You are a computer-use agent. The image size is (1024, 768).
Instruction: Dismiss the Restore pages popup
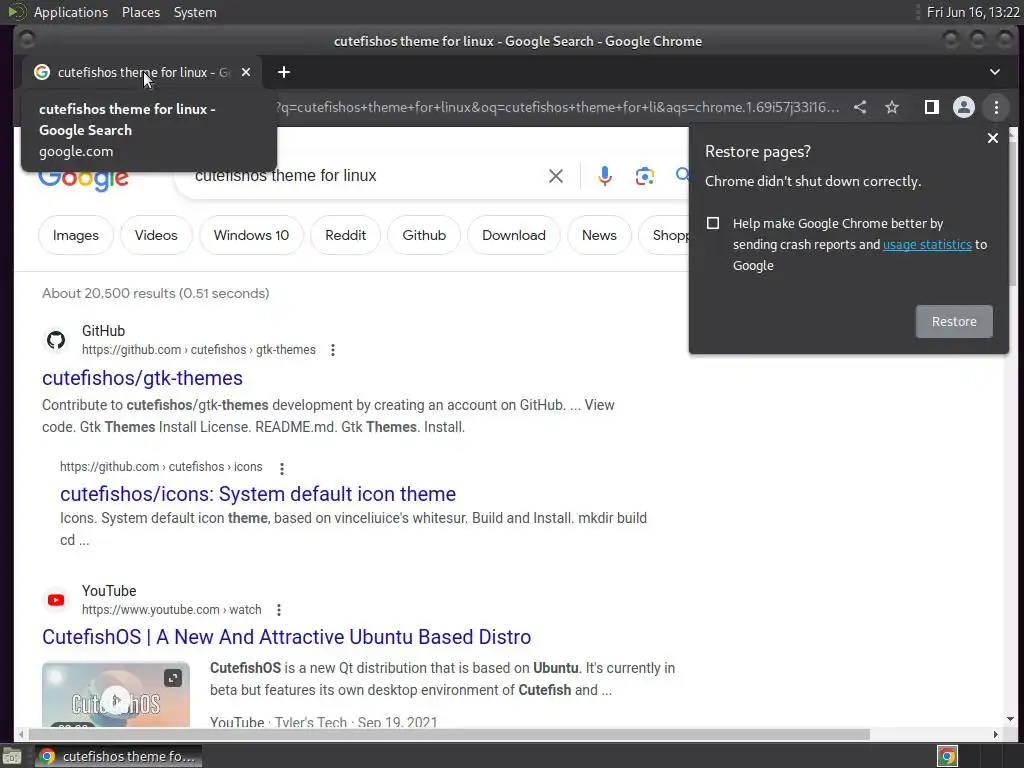pyautogui.click(x=993, y=138)
